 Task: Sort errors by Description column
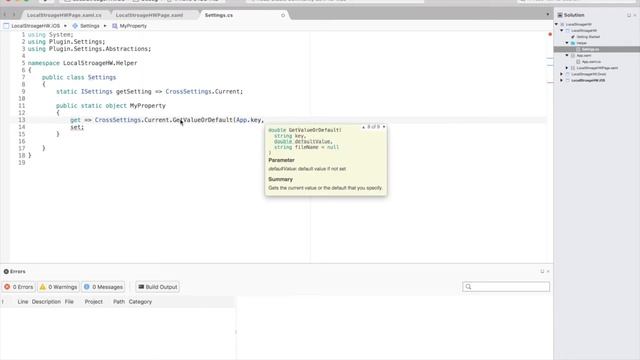click(46, 302)
